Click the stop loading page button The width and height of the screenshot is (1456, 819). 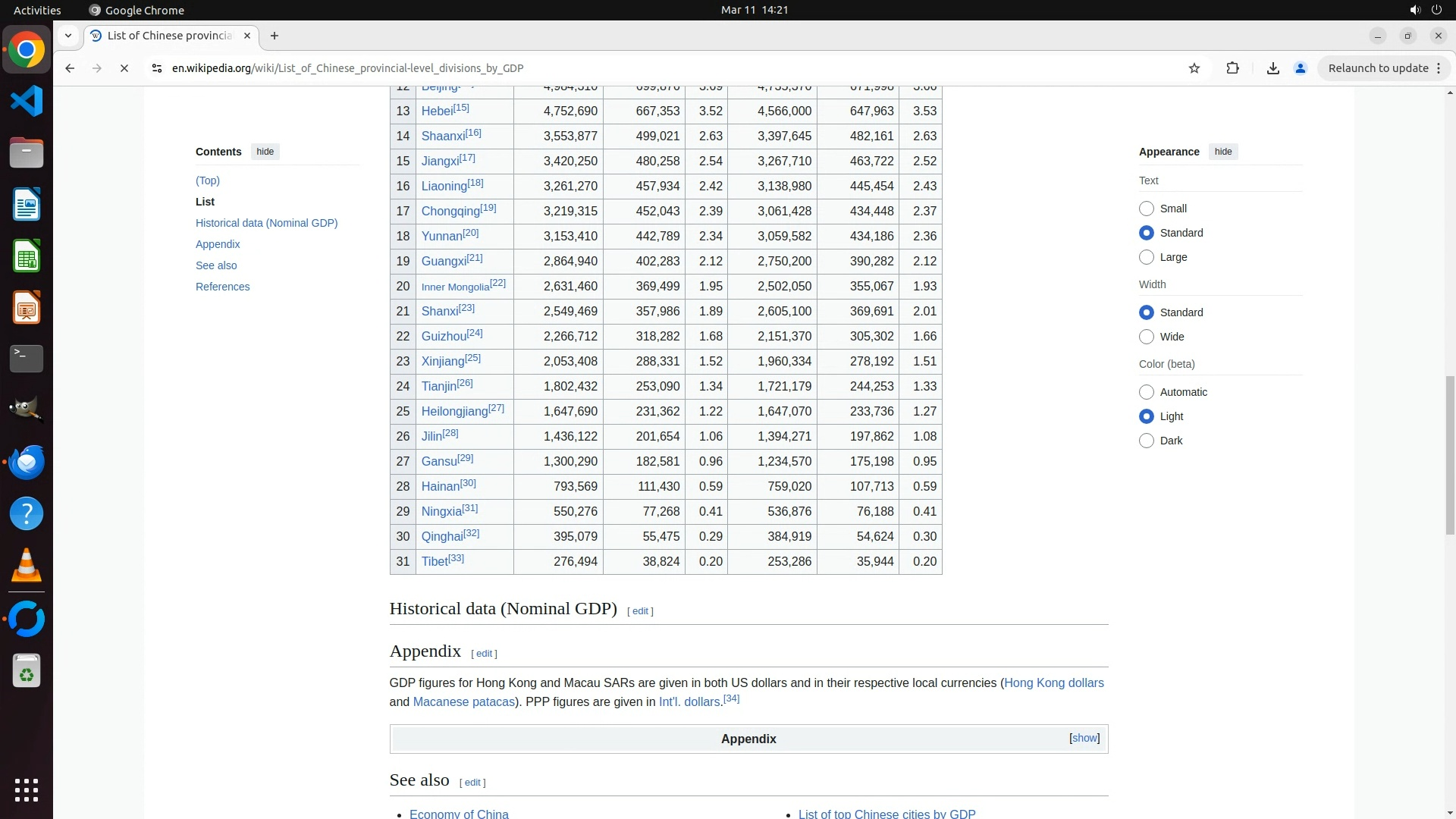click(124, 68)
